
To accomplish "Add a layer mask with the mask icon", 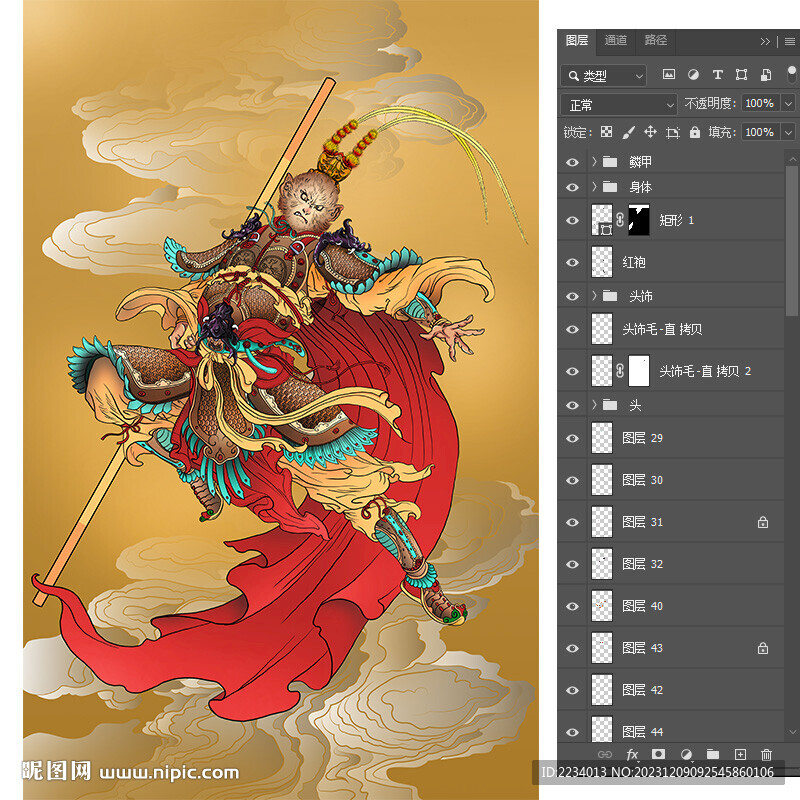I will pos(658,754).
